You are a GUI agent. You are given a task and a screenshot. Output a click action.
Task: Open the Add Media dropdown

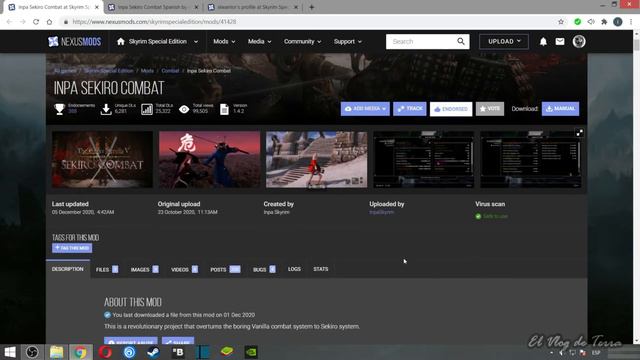pyautogui.click(x=365, y=109)
